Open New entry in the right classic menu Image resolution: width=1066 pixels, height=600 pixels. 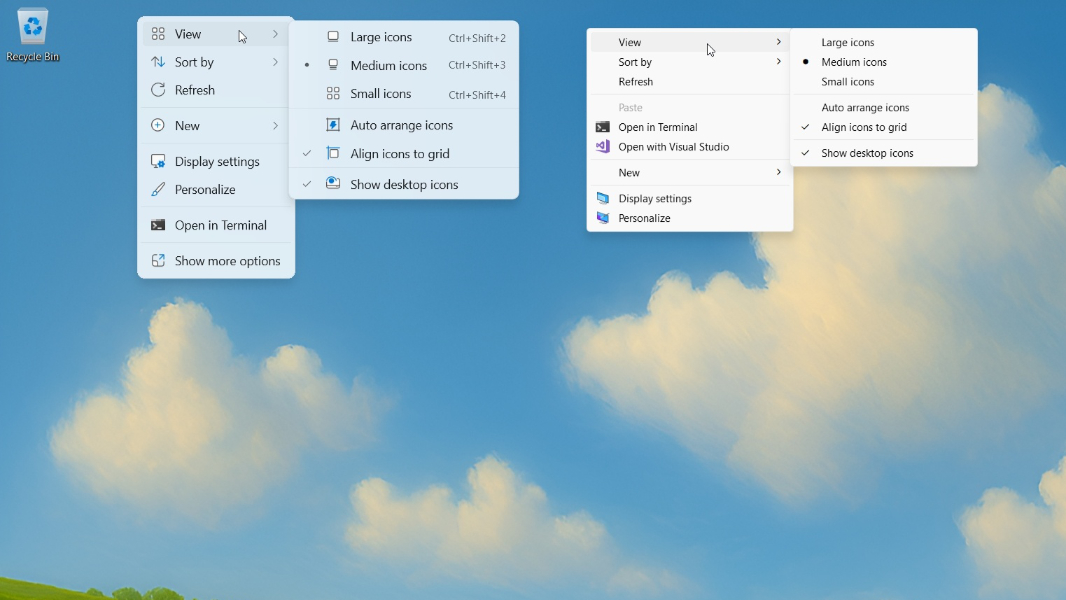point(689,173)
